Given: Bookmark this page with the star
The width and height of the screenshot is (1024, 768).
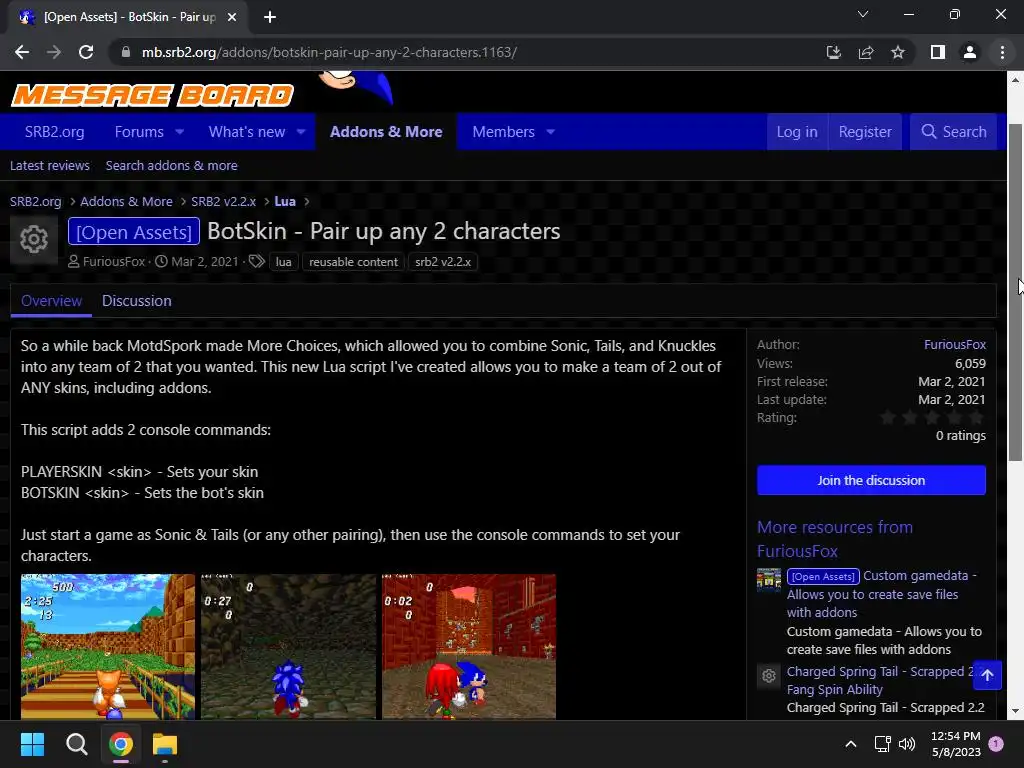Looking at the screenshot, I should (898, 52).
